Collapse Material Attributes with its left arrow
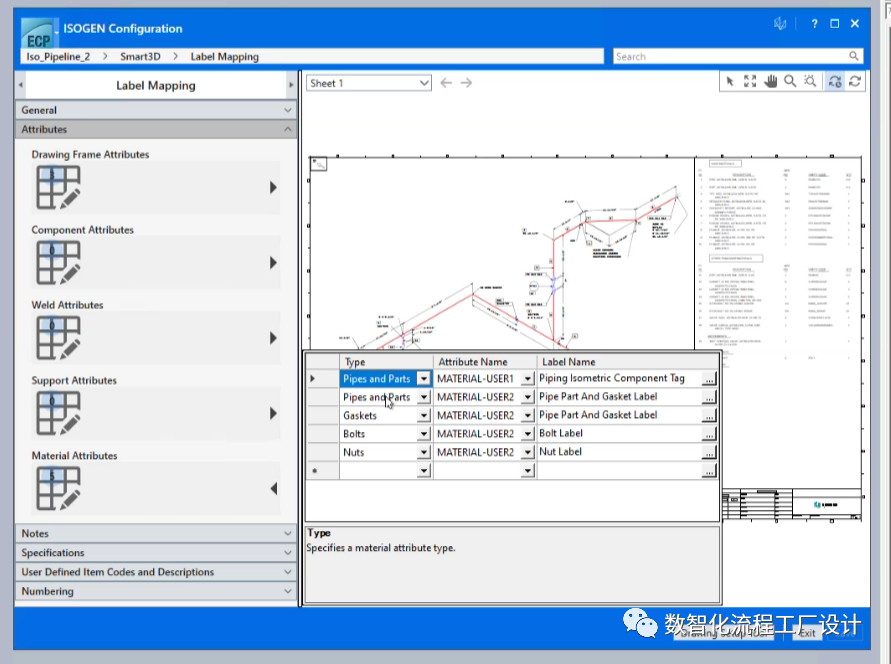 point(273,488)
